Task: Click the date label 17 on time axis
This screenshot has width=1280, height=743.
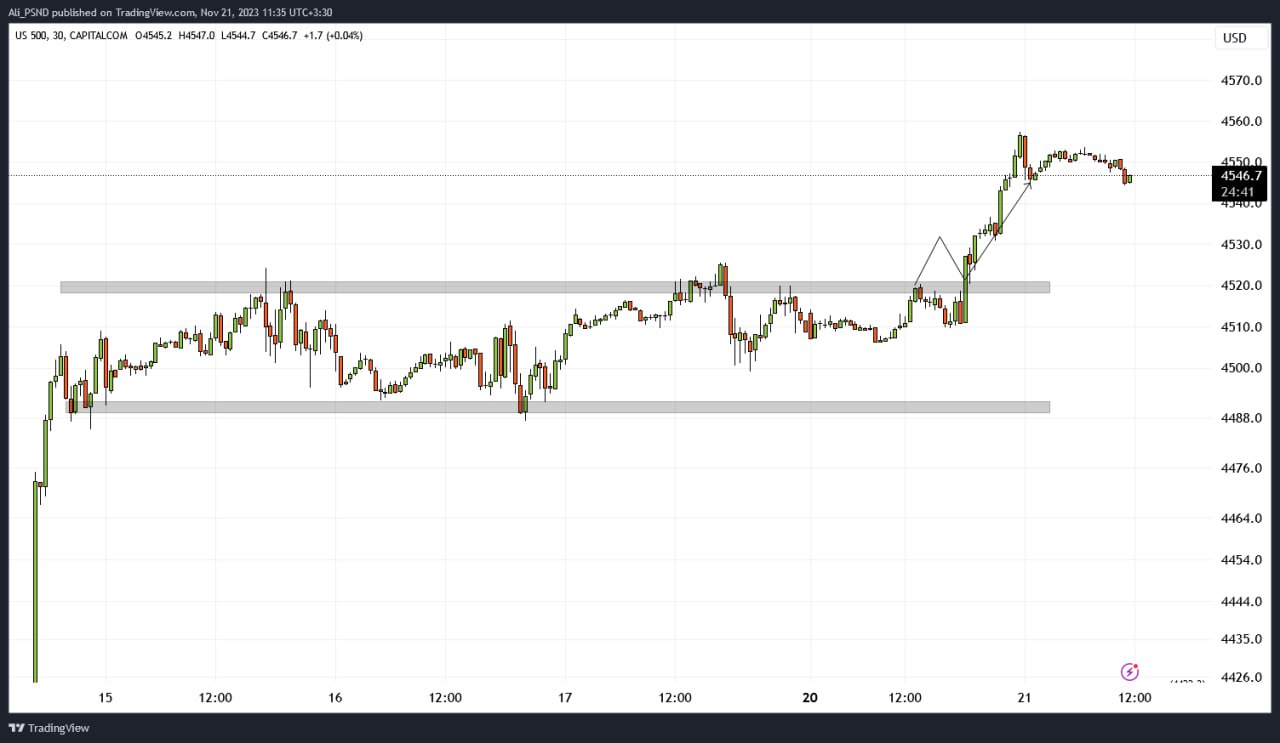Action: [x=565, y=698]
